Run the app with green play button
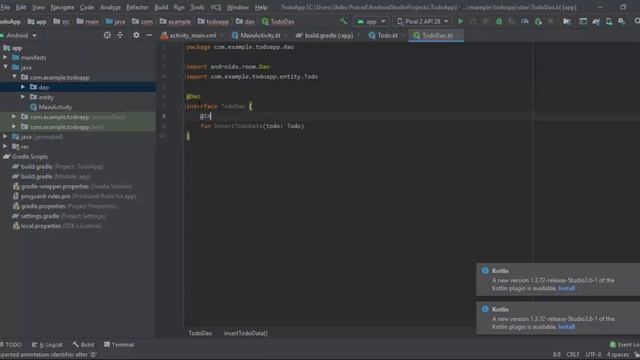Image resolution: width=640 pixels, height=360 pixels. pyautogui.click(x=460, y=21)
